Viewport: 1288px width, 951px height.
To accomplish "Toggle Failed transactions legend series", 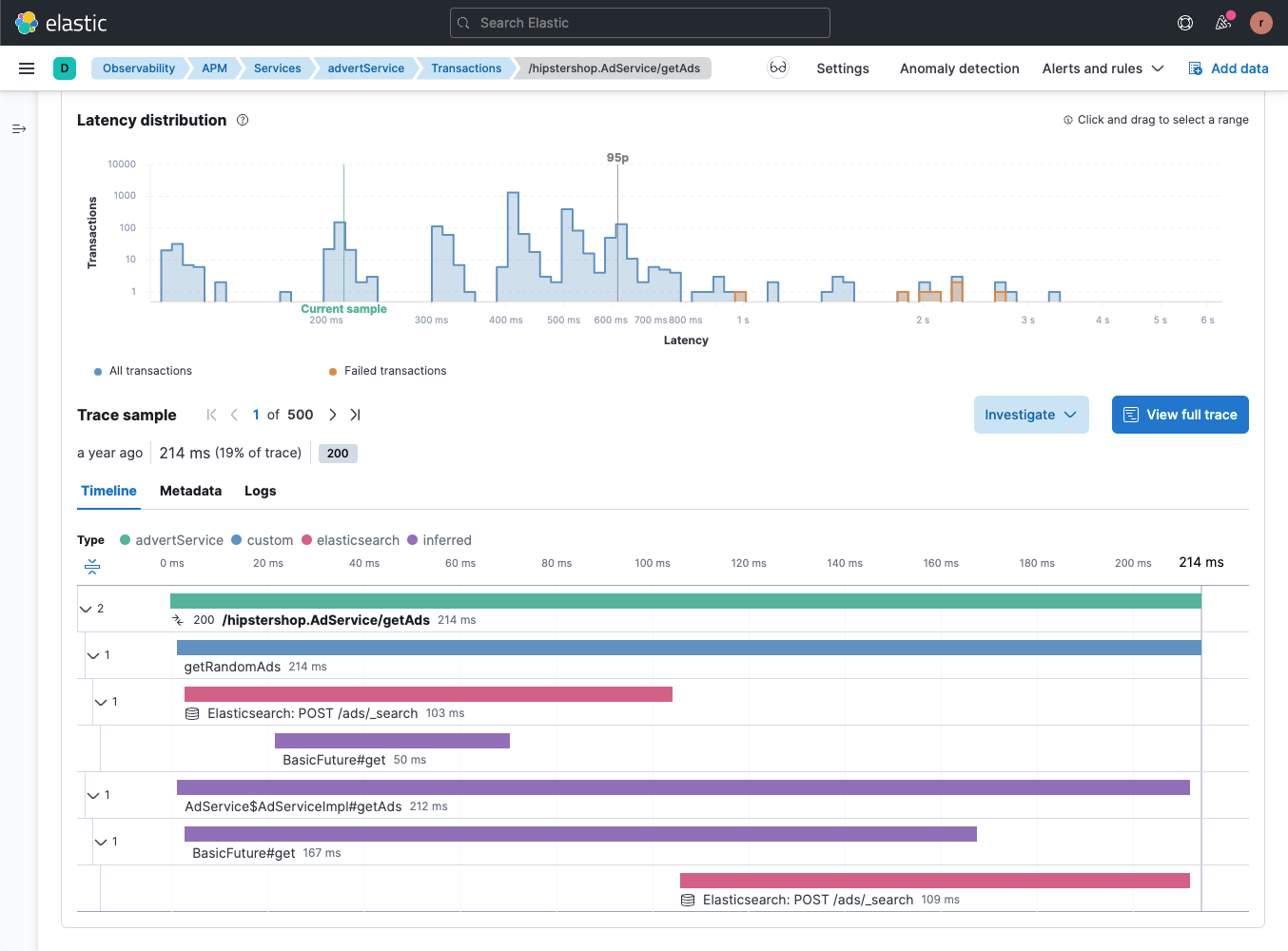I will [x=387, y=371].
